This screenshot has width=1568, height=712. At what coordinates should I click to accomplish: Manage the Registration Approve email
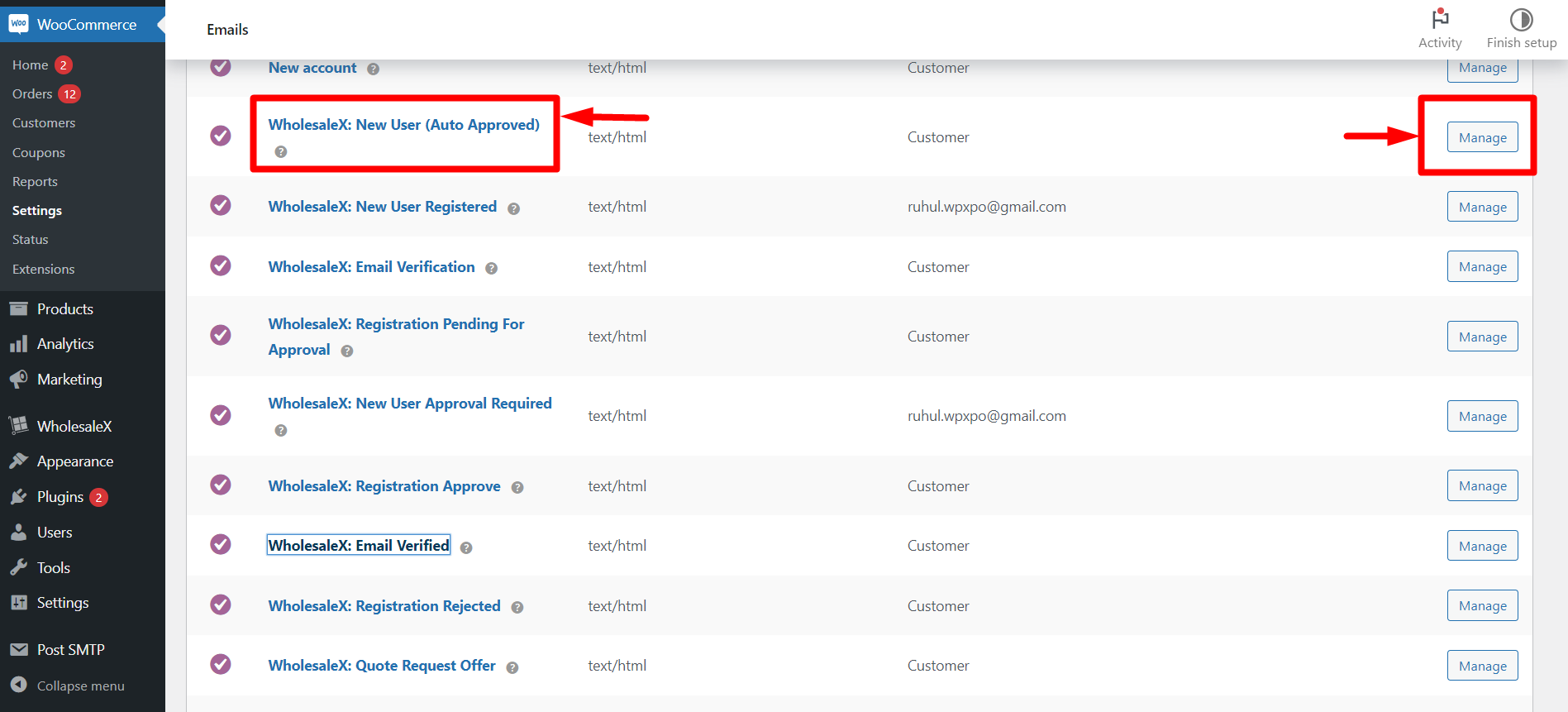click(1482, 485)
